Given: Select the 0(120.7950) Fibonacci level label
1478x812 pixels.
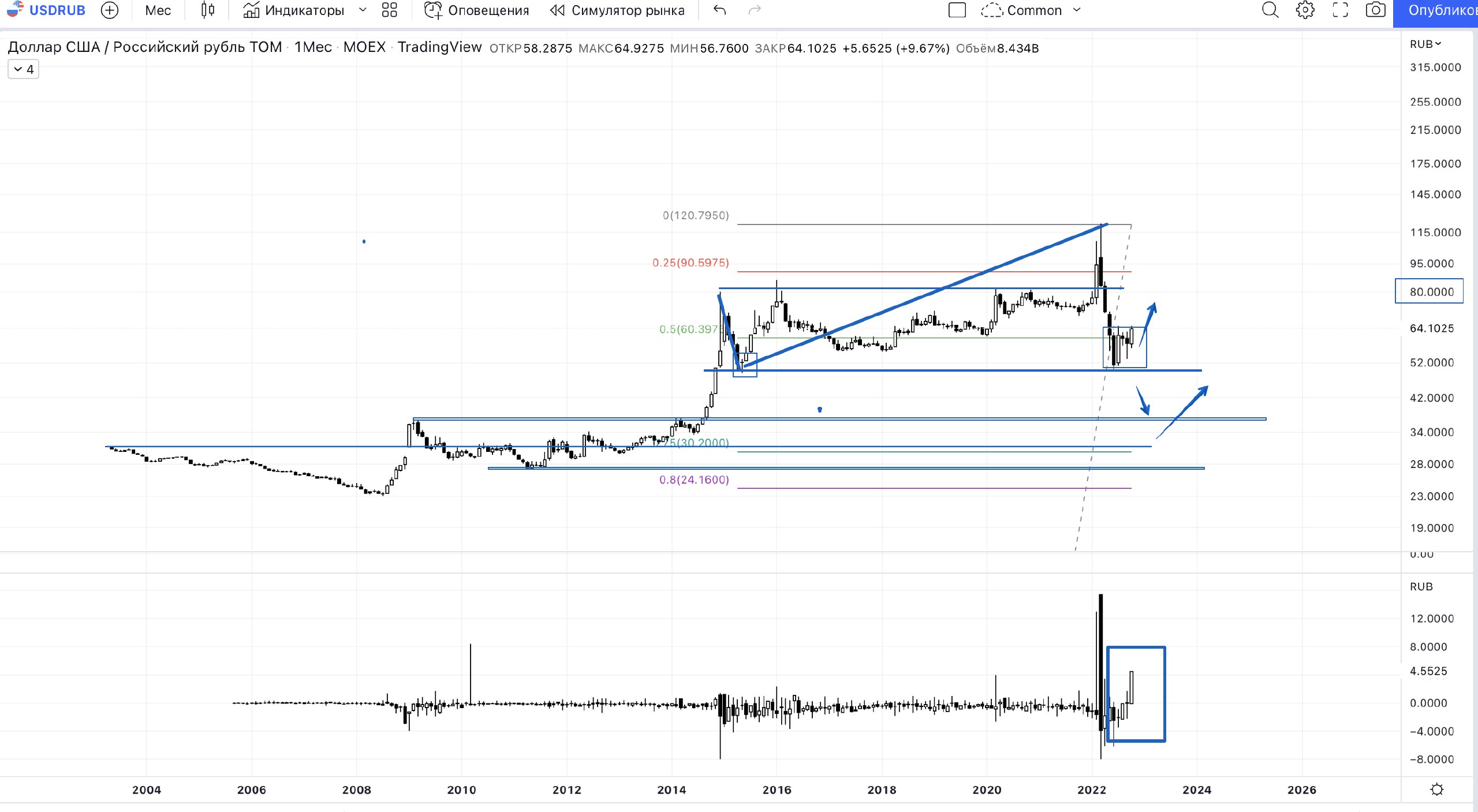Looking at the screenshot, I should 696,215.
